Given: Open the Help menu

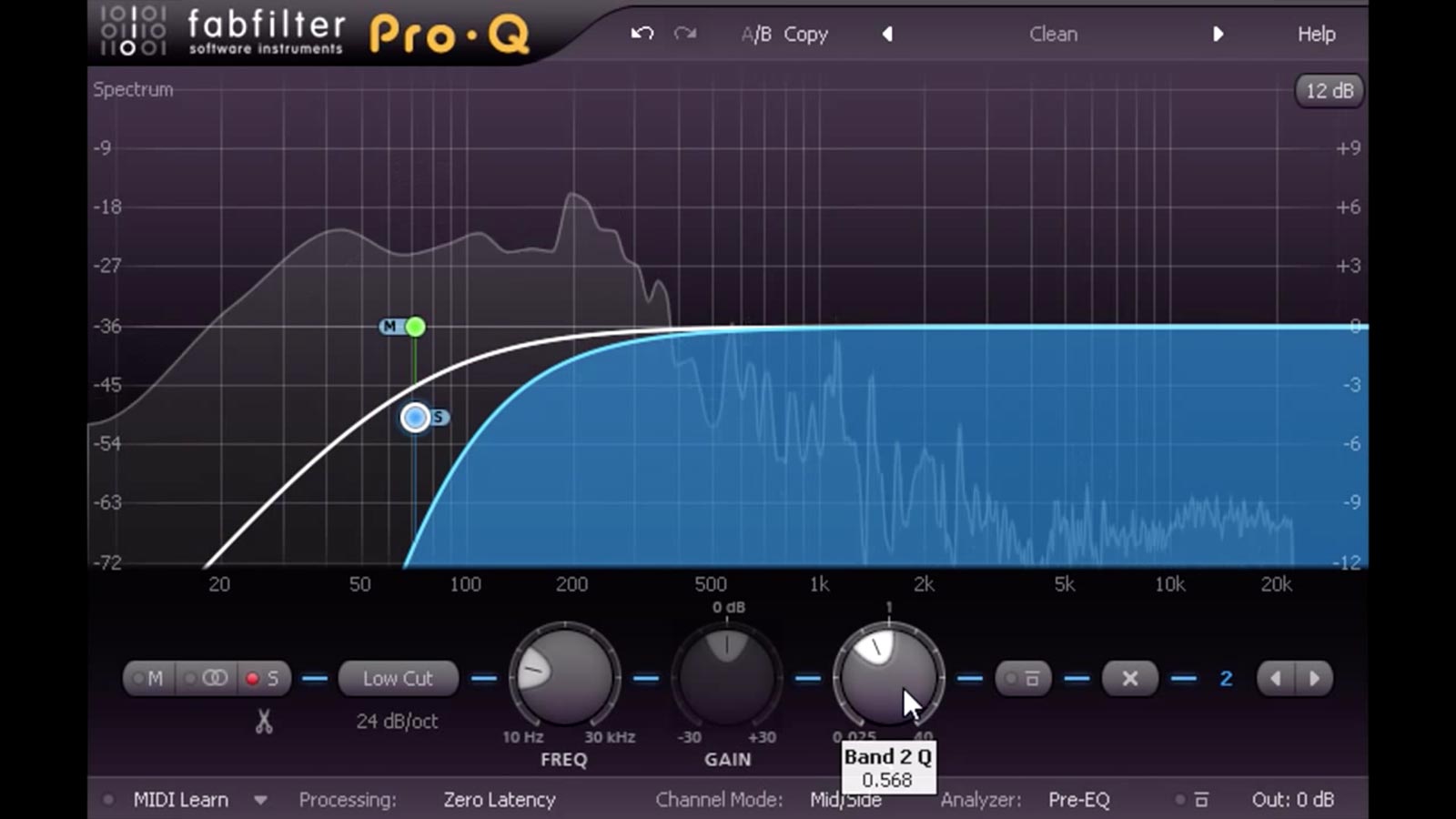Looking at the screenshot, I should pos(1316,34).
